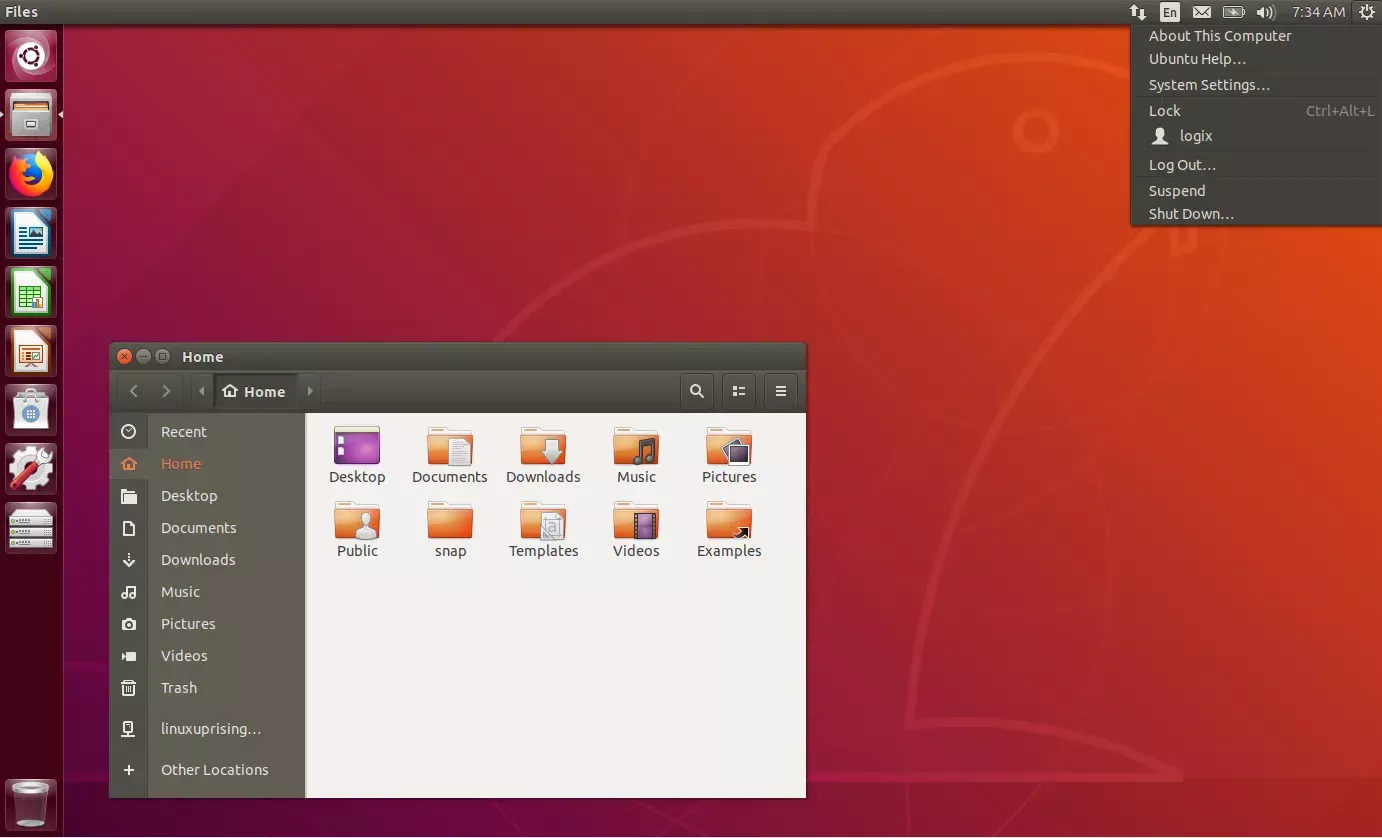Viewport: 1382px width, 838px height.
Task: Click Other Locations in the sidebar
Action: (215, 770)
